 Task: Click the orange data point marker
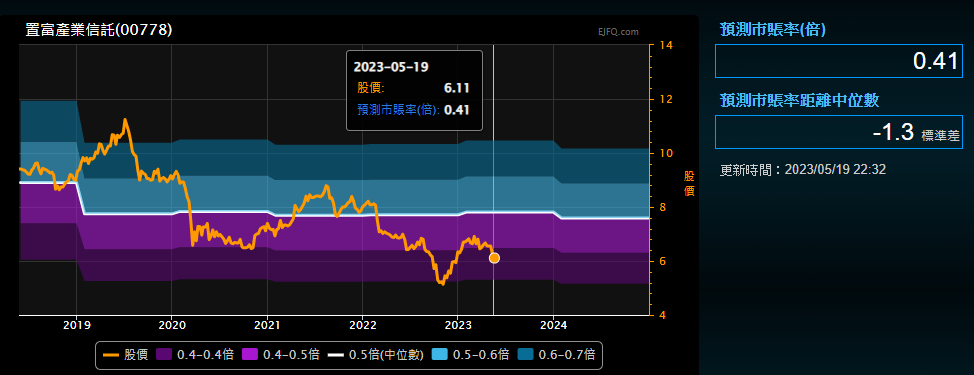(494, 258)
